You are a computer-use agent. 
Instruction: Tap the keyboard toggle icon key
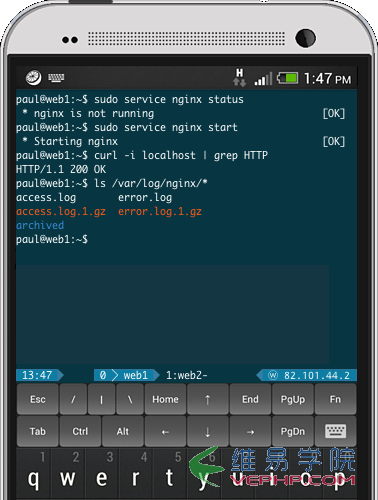click(335, 431)
